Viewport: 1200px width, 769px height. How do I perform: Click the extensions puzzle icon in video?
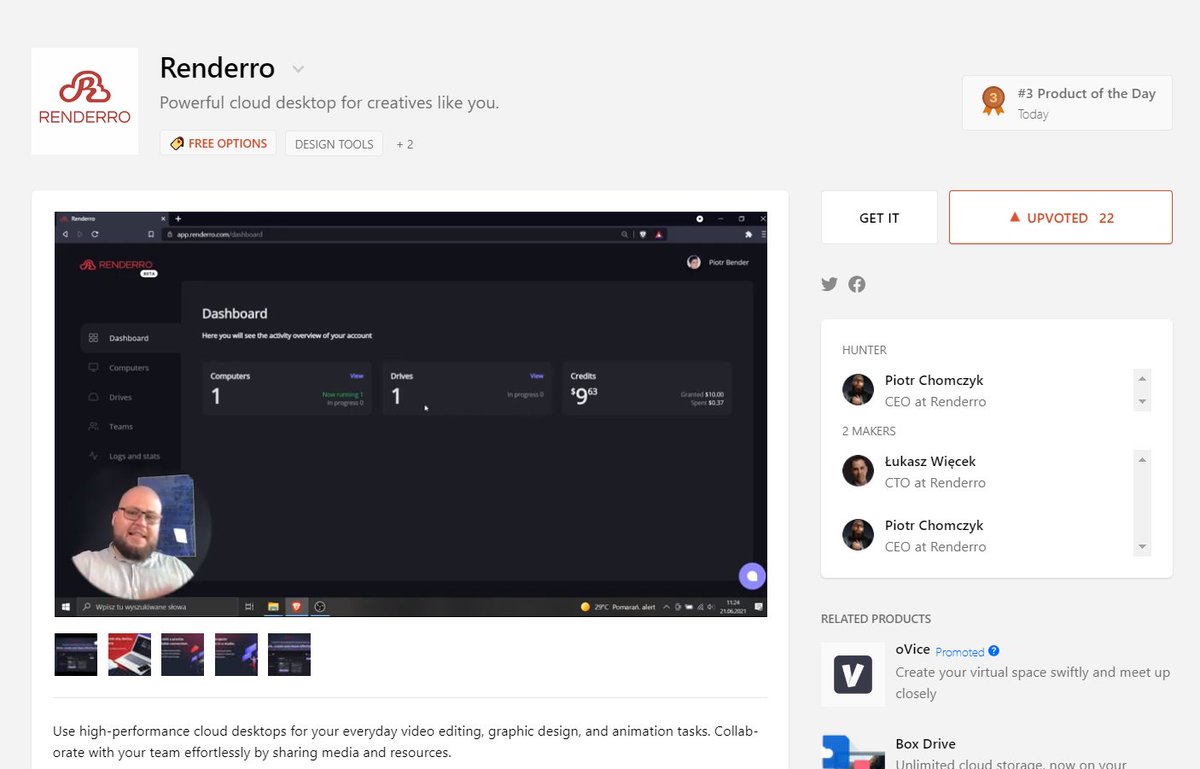749,234
